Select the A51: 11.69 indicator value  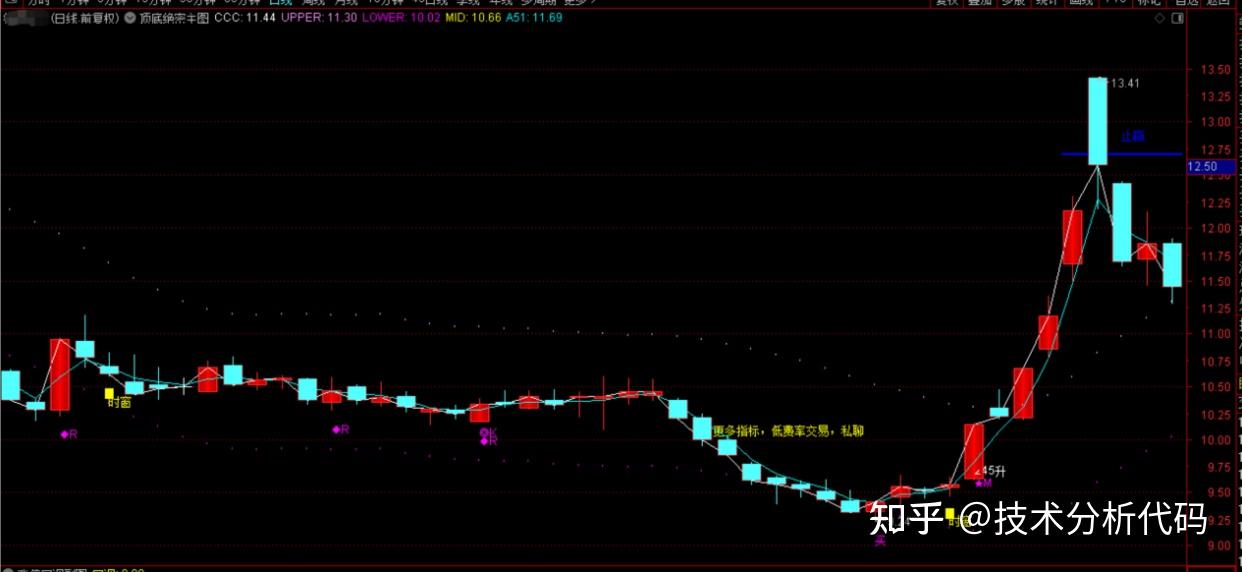point(534,18)
